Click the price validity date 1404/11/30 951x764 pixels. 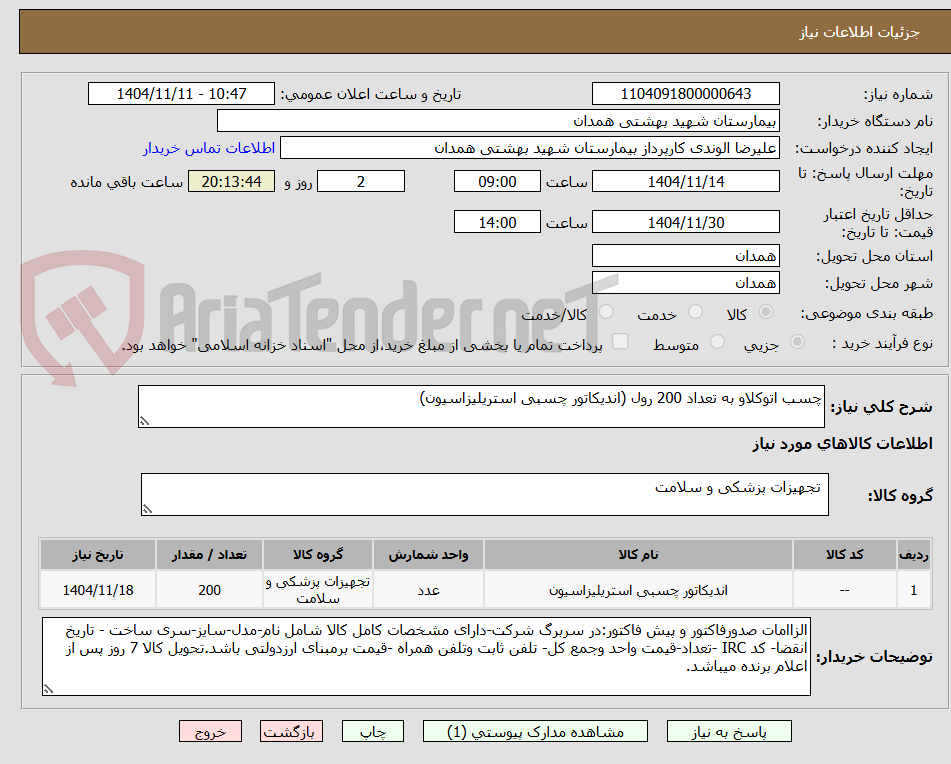click(x=685, y=222)
